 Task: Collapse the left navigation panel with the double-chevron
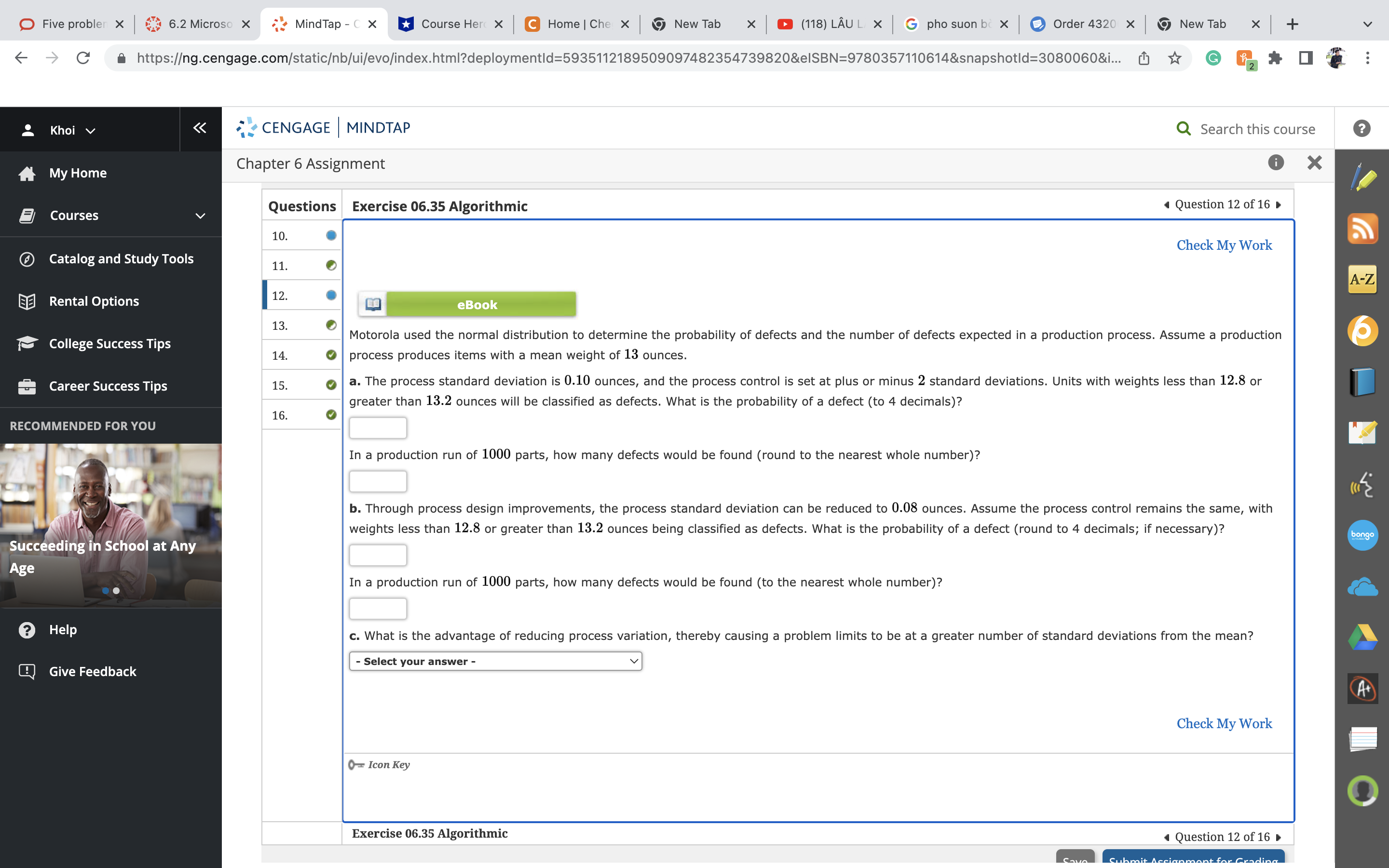pos(199,129)
